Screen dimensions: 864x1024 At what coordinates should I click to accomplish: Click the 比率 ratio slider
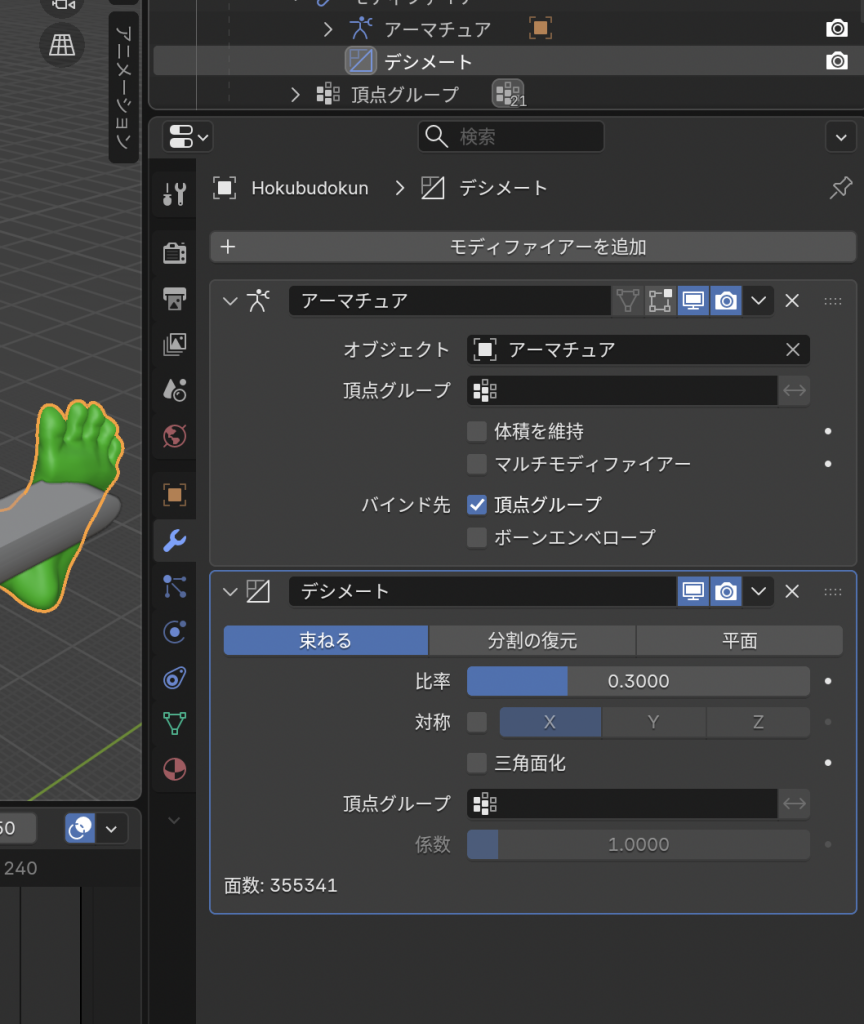click(x=638, y=682)
